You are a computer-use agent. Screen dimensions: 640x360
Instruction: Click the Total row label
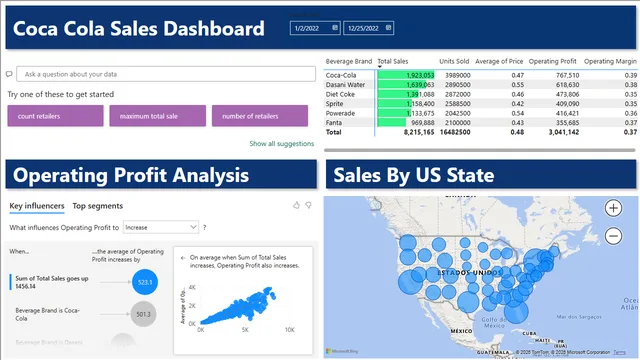[333, 132]
